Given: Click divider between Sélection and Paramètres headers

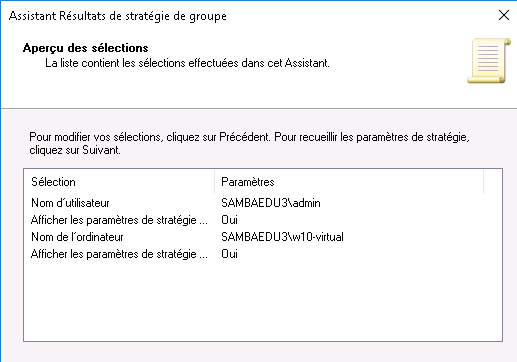Looking at the screenshot, I should click(214, 182).
